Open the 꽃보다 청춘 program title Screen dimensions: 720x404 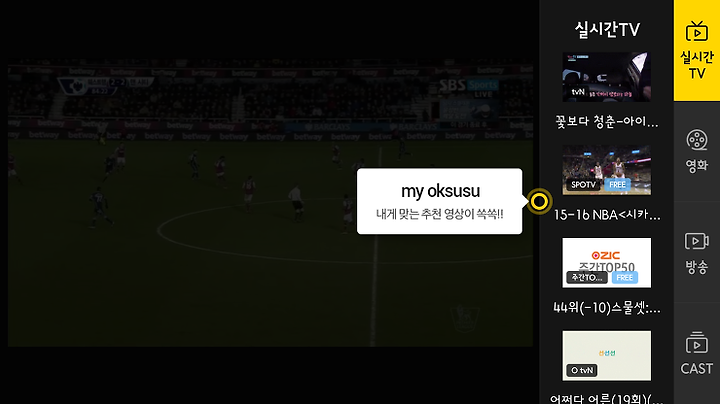point(607,122)
